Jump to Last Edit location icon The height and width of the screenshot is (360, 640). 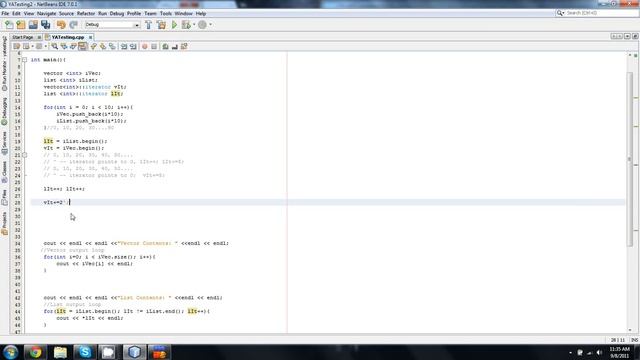click(x=17, y=47)
